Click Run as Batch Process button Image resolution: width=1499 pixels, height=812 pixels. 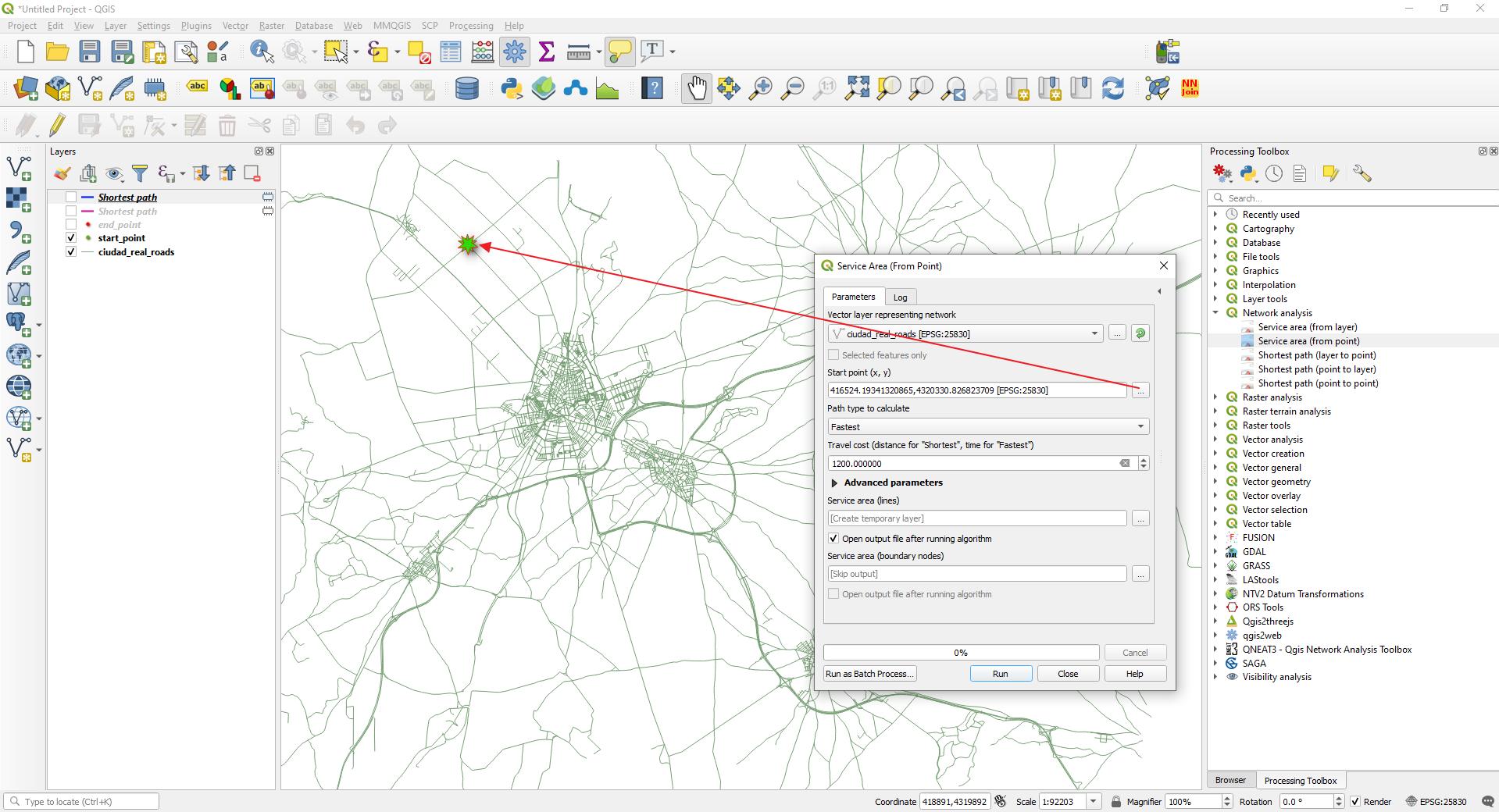point(869,673)
